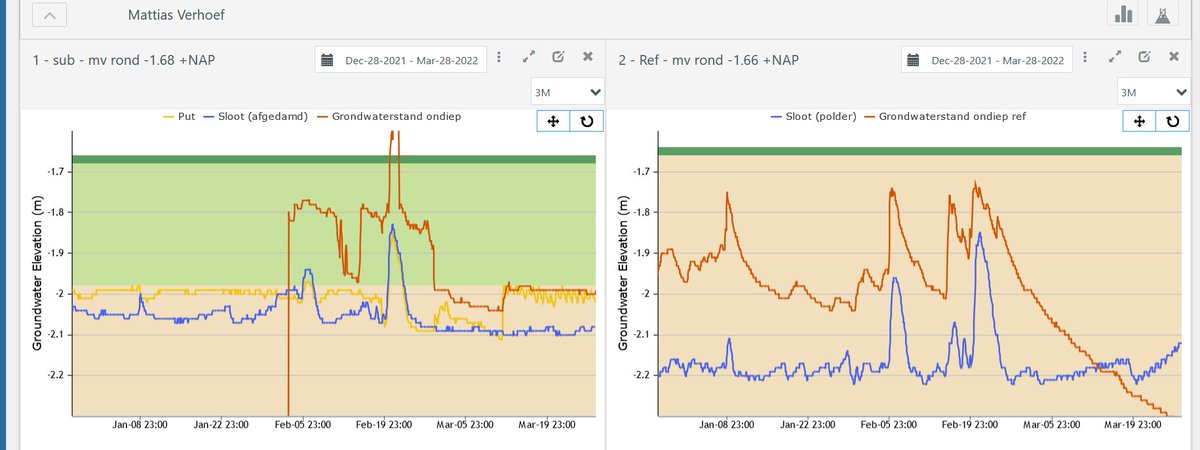Select the pan tool in chart 2
The width and height of the screenshot is (1200, 450).
(1139, 122)
